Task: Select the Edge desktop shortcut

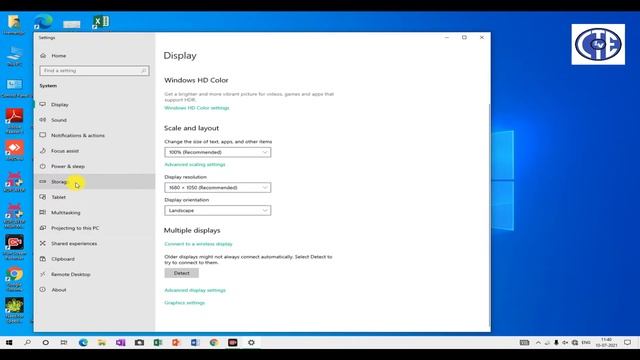Action: 43,22
